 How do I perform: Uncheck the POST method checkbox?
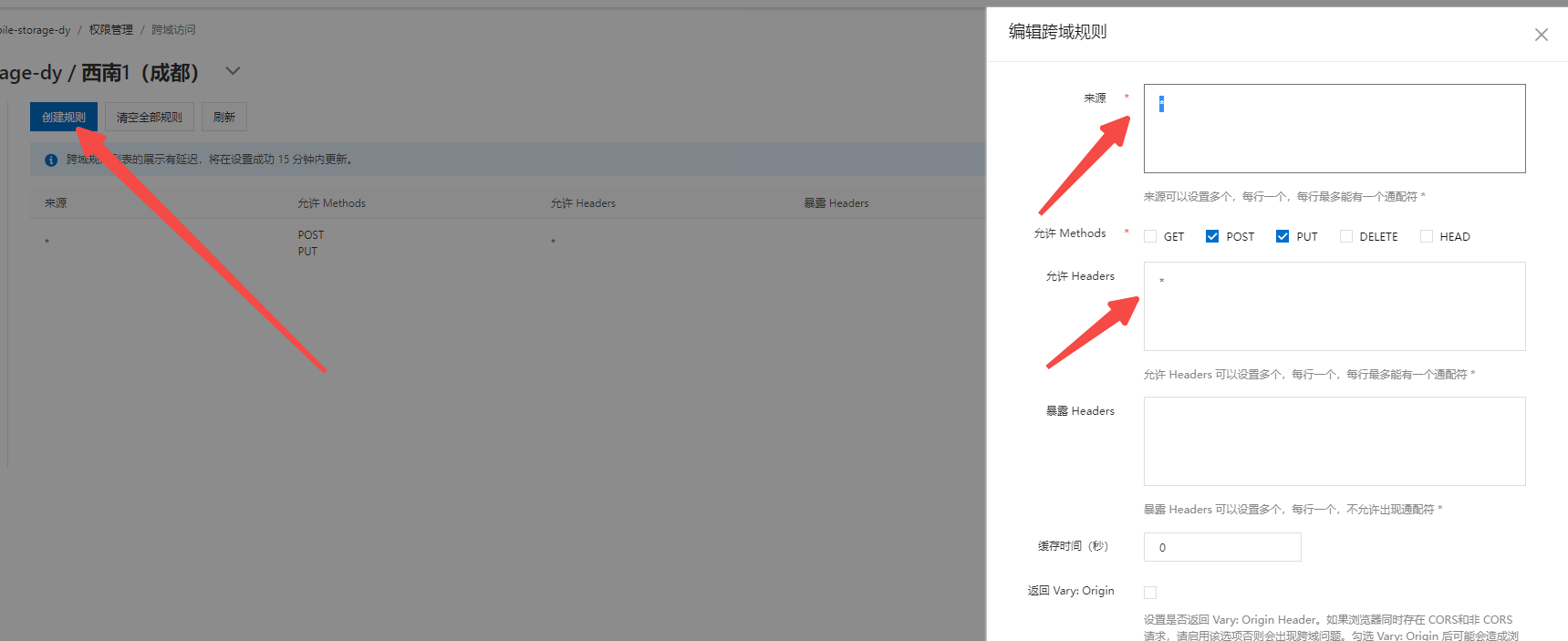[1212, 236]
